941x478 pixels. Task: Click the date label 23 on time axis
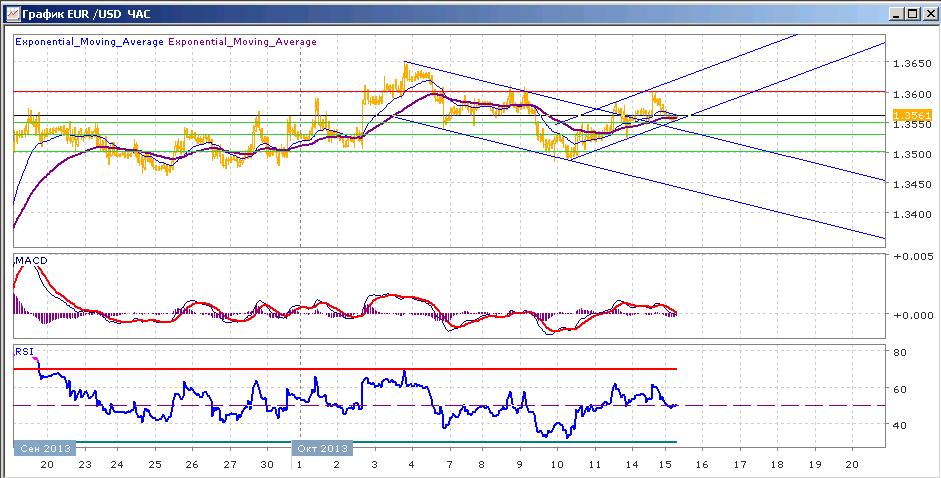(85, 465)
